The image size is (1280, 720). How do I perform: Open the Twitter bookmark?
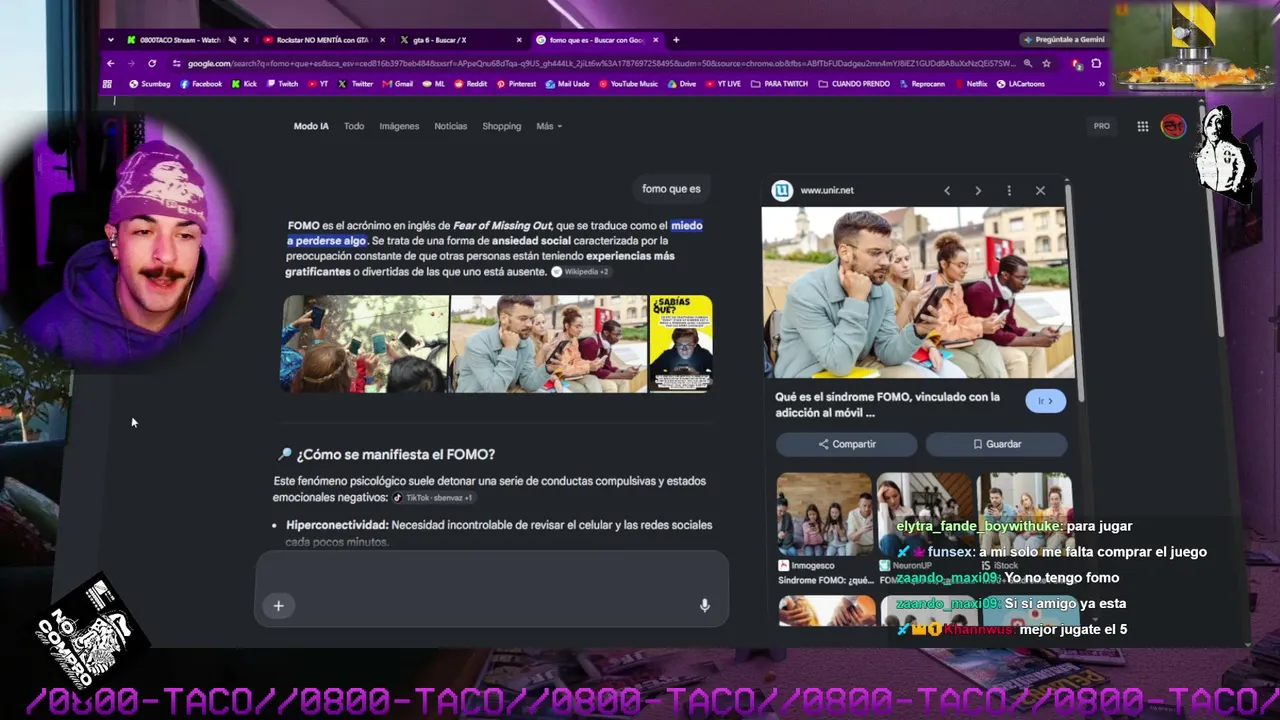coord(356,84)
